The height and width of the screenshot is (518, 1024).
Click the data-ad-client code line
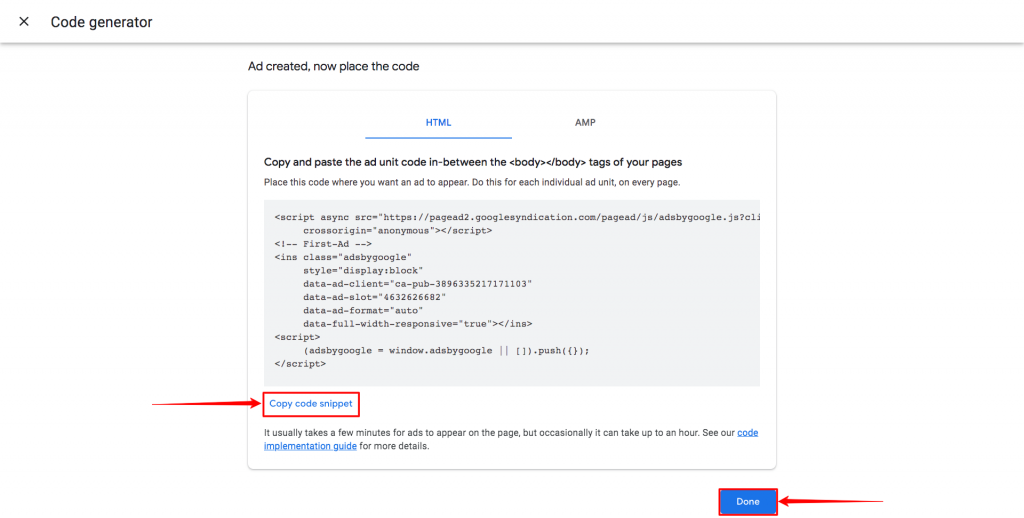[418, 283]
